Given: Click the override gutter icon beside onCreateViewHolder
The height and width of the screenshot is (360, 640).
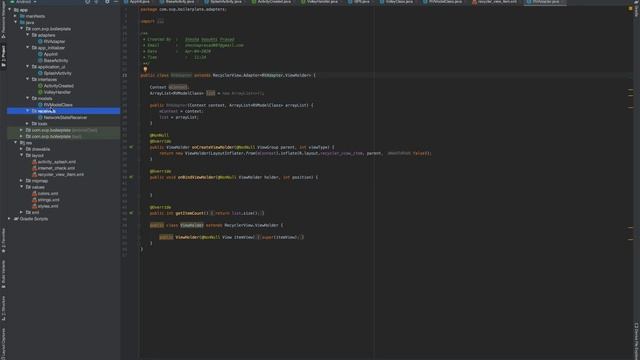Looking at the screenshot, I should click(131, 147).
